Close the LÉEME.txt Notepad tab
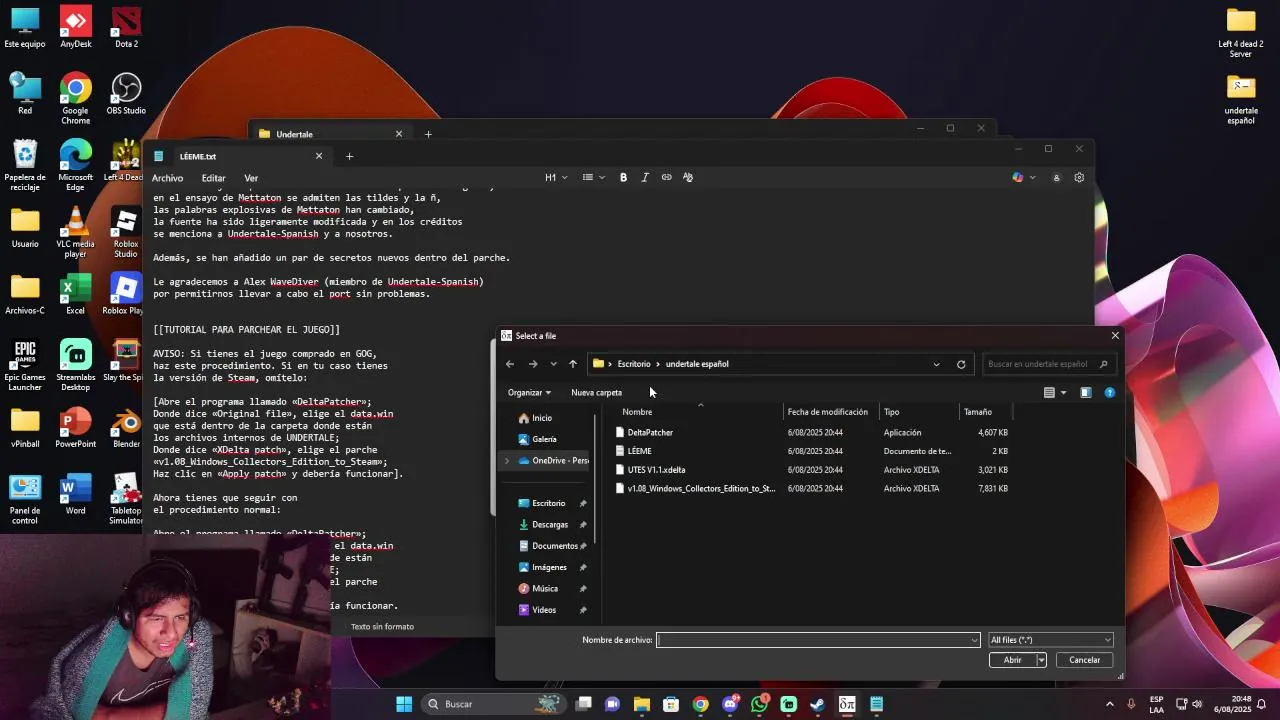Screen dimensions: 1280x720 coord(319,156)
